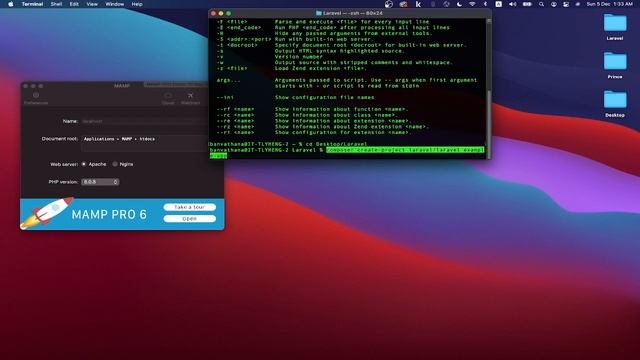This screenshot has height=360, width=640.
Task: Click the user account icon in menu bar
Action: coord(553,4)
